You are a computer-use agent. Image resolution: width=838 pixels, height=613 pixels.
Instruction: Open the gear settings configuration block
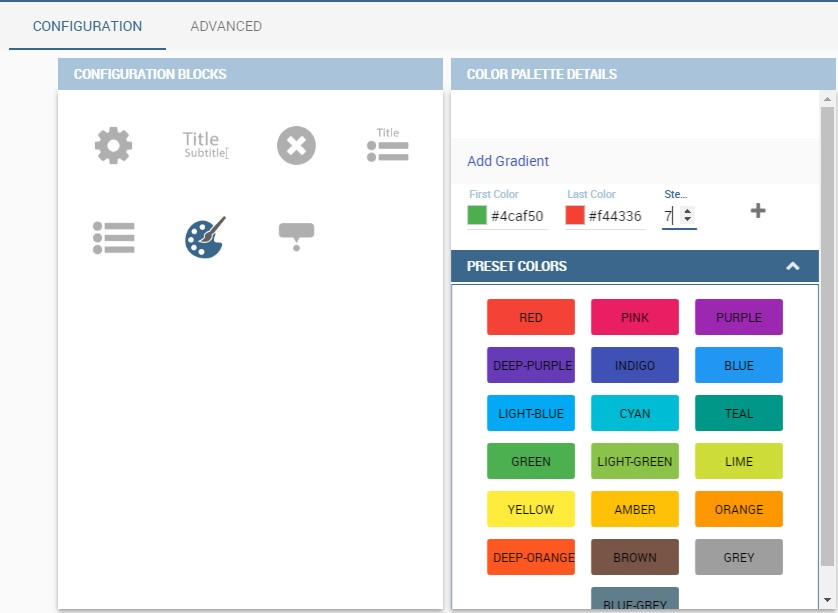point(113,145)
